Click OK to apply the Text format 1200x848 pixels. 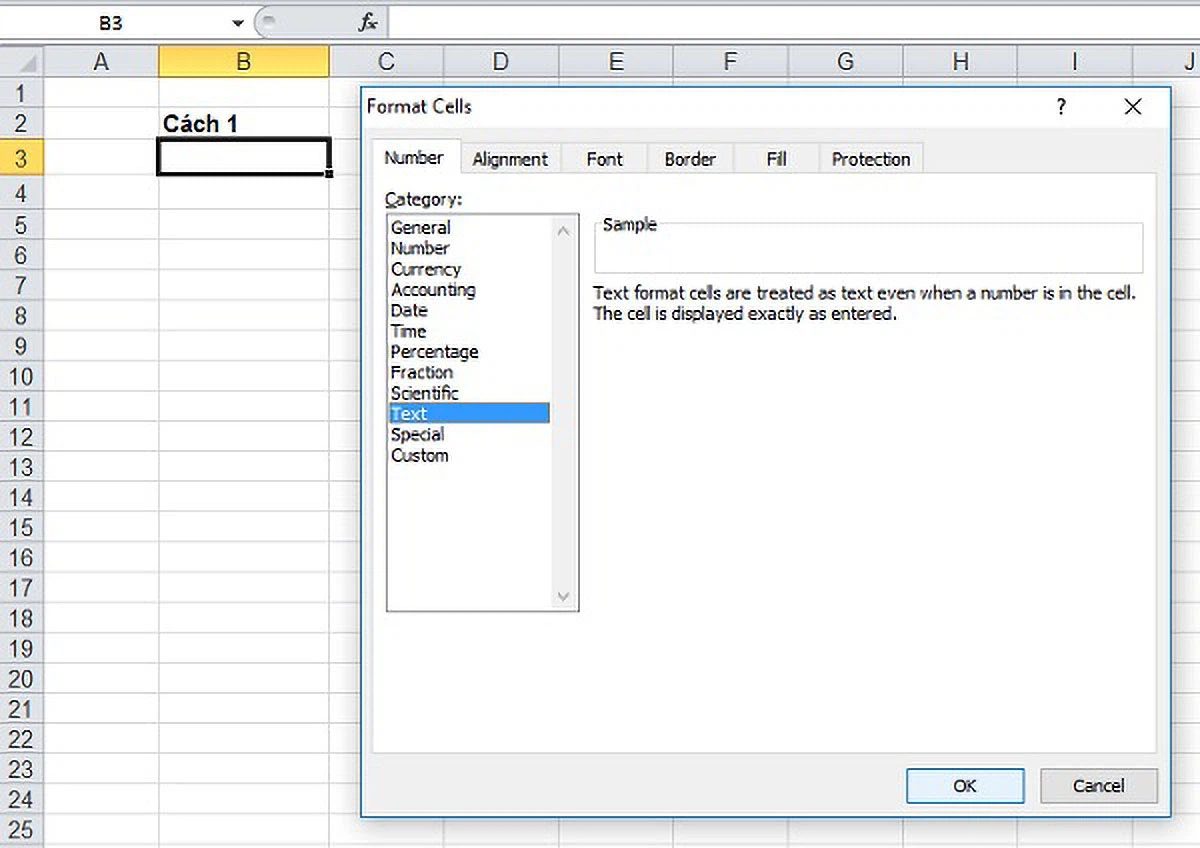click(964, 786)
